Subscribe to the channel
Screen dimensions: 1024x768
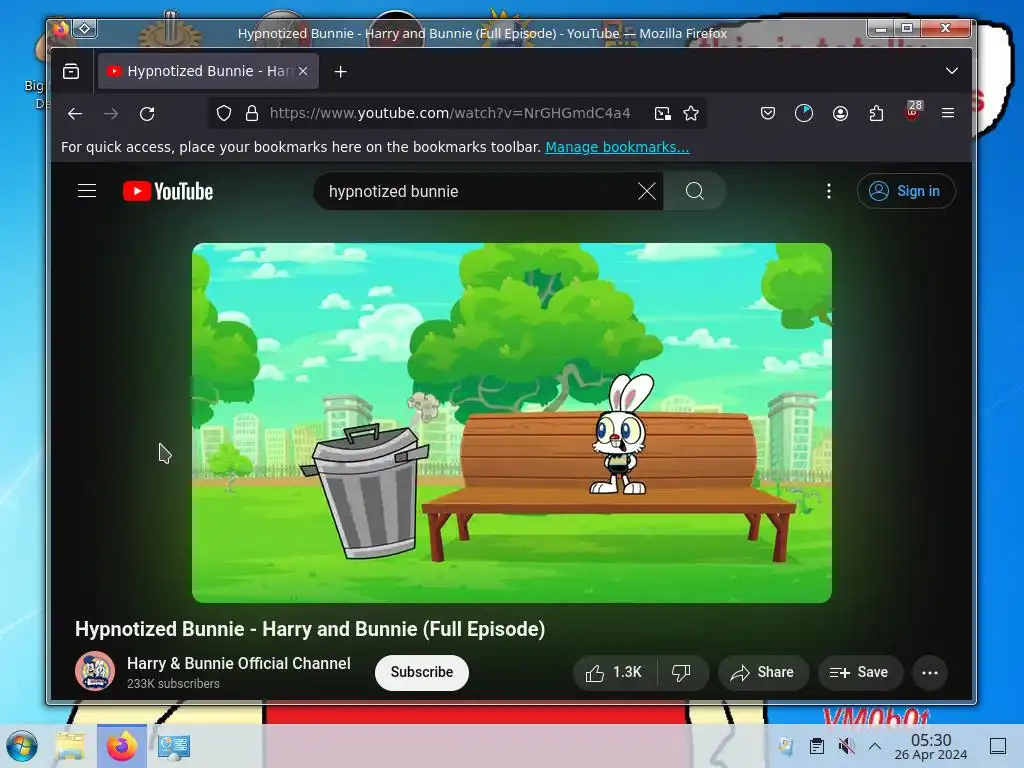[x=422, y=672]
